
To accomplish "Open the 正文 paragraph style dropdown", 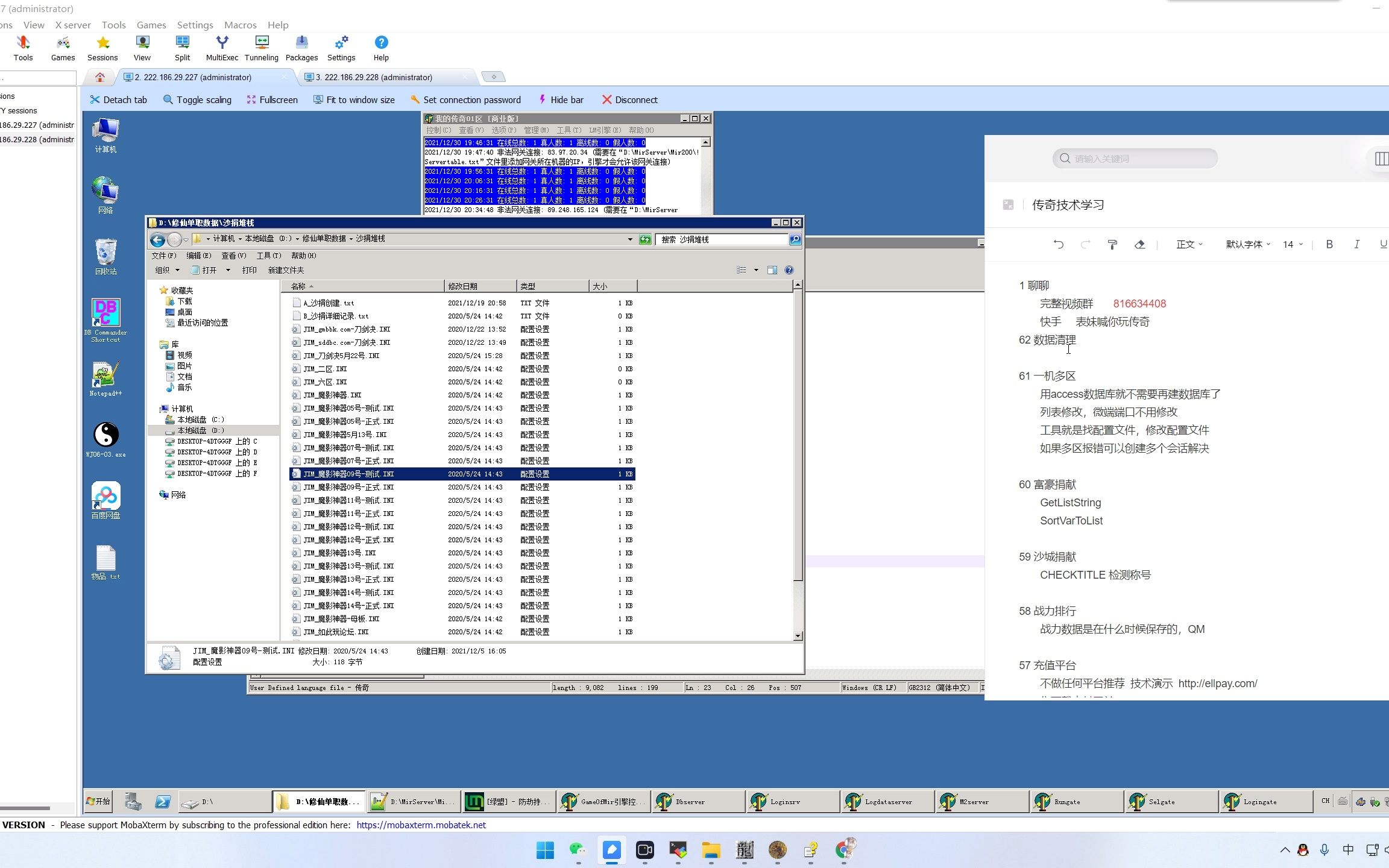I will 1189,244.
